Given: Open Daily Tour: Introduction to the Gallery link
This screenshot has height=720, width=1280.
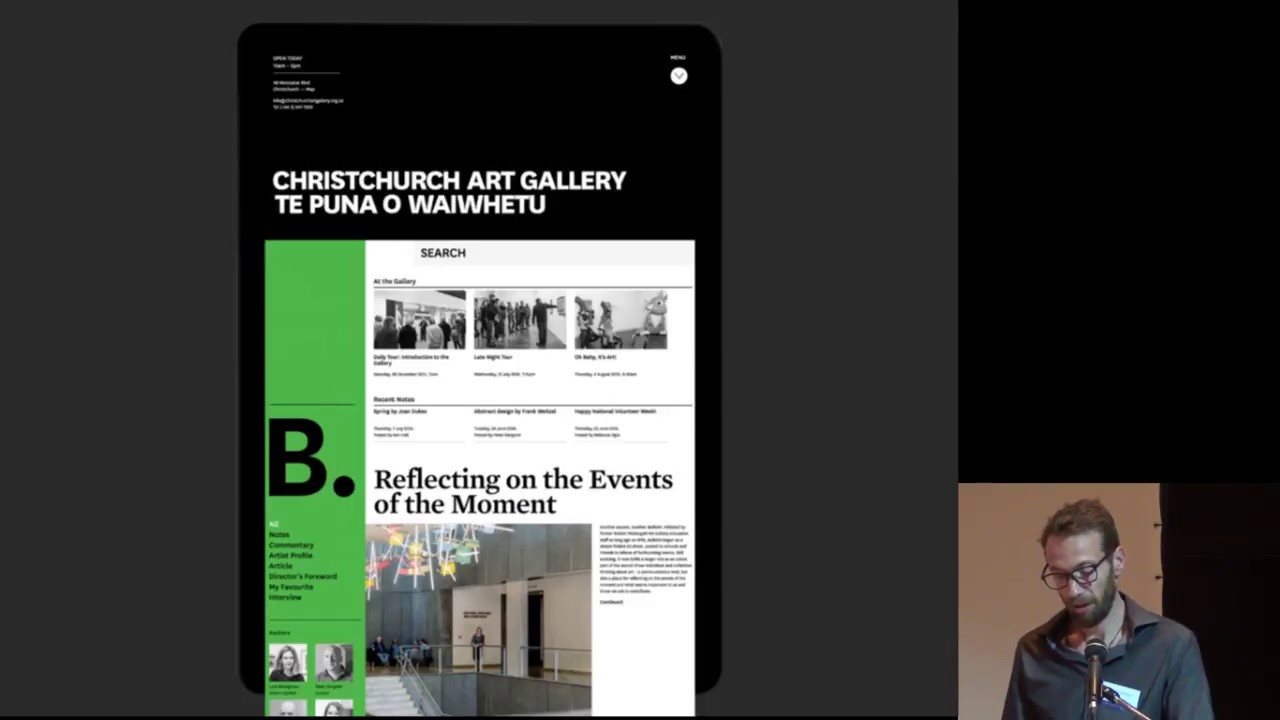Looking at the screenshot, I should tap(411, 360).
